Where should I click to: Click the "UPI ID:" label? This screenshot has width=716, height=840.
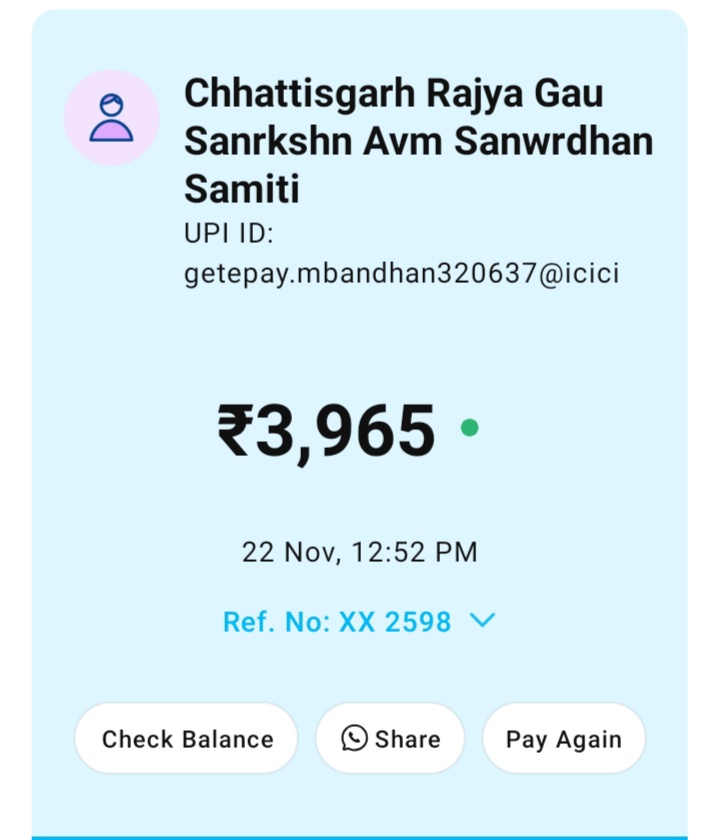coord(229,234)
